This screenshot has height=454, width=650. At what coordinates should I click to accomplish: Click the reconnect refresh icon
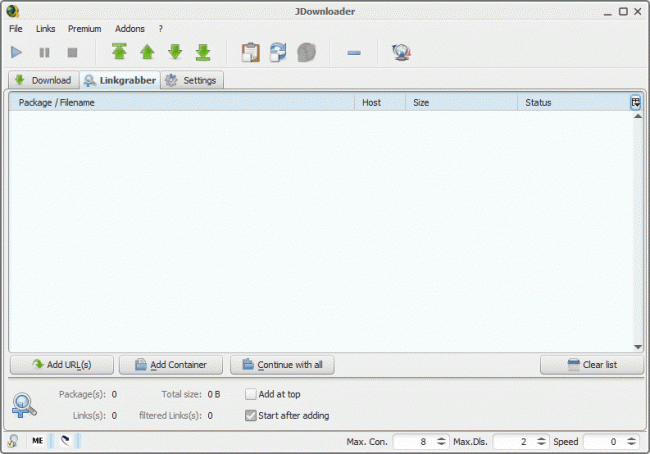278,52
